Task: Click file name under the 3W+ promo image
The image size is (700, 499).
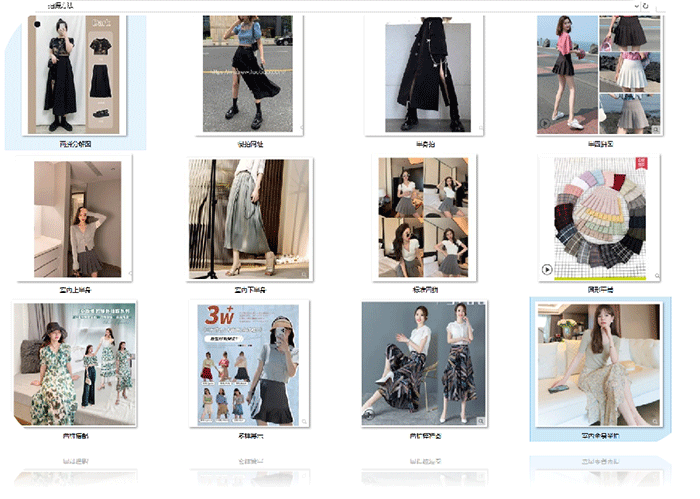Action: (x=248, y=436)
